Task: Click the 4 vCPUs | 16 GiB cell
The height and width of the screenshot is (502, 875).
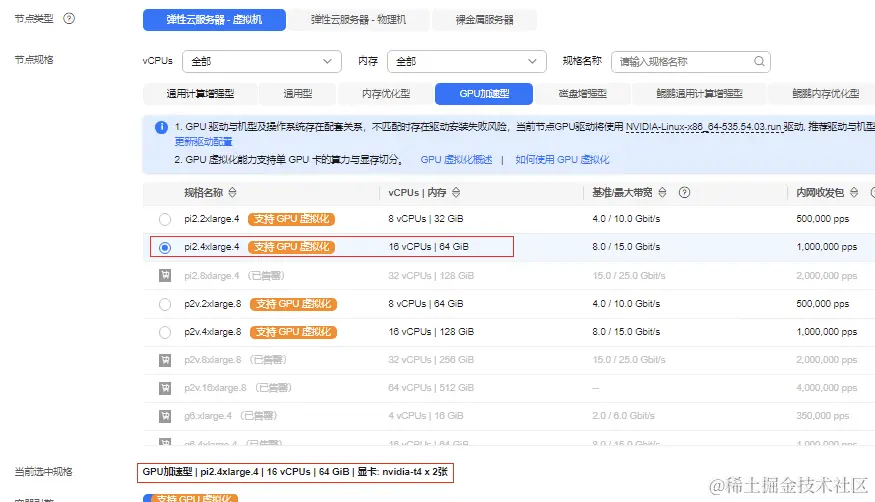Action: tap(426, 416)
